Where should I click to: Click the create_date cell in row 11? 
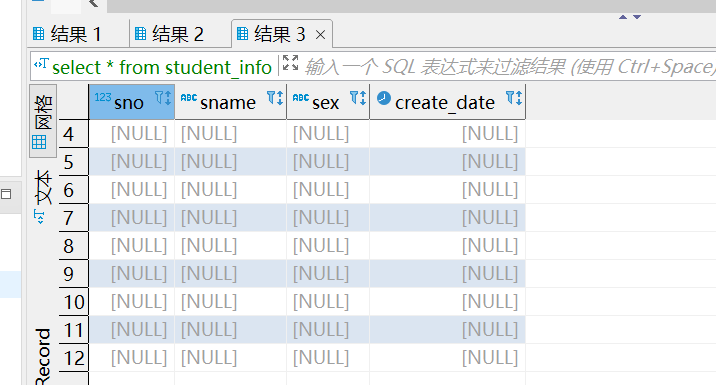(448, 330)
